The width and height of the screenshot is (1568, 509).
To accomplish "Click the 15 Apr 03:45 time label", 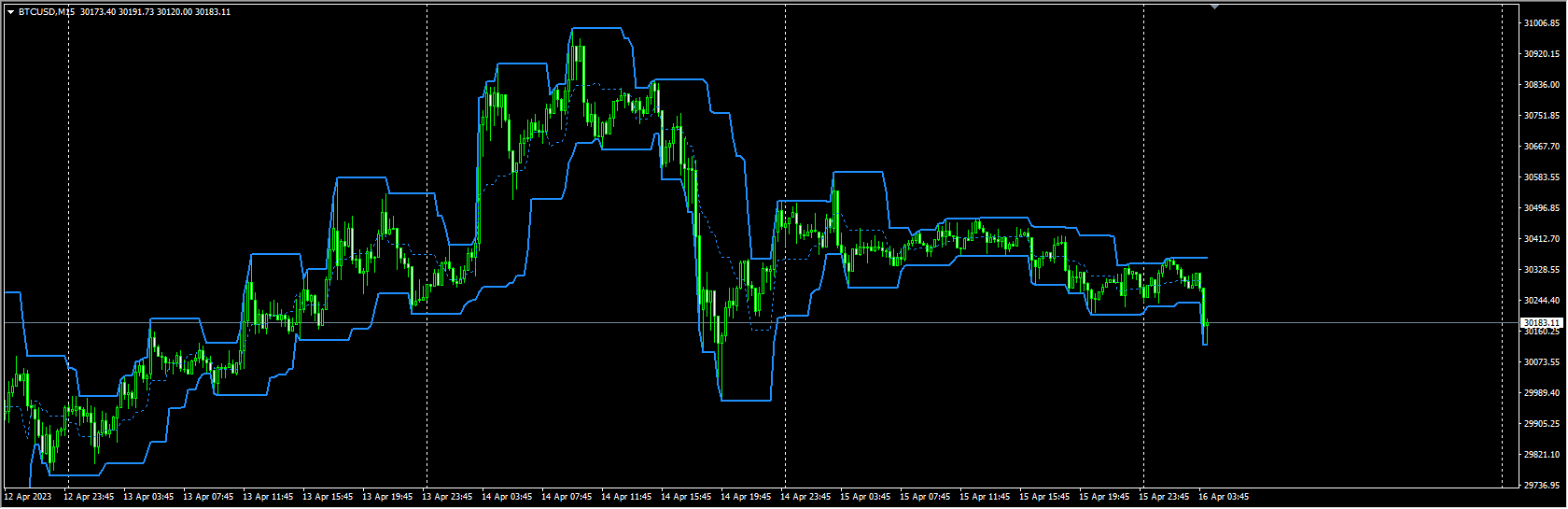I will click(865, 497).
